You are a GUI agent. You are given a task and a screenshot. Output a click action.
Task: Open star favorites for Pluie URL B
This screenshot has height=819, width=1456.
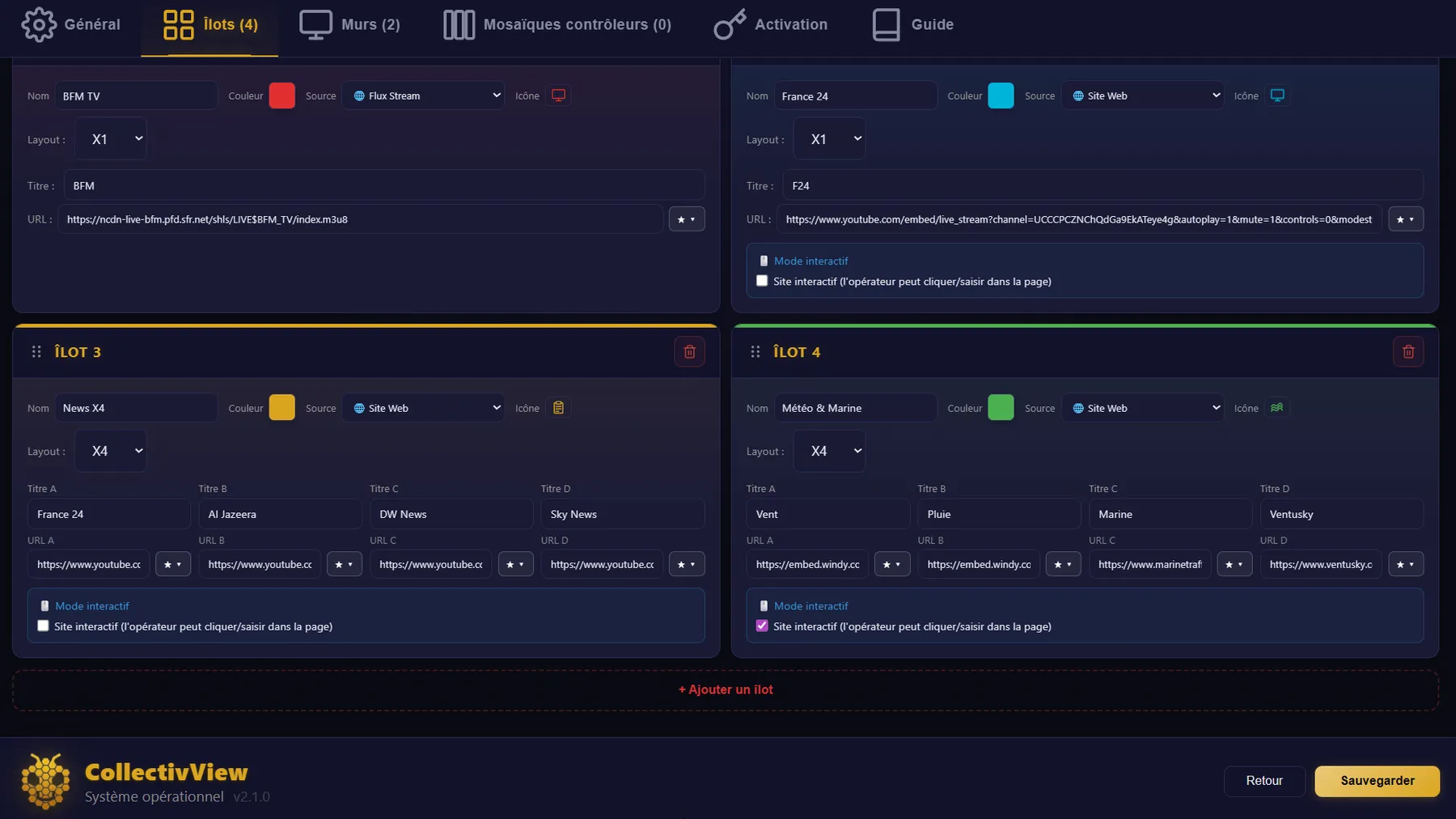point(1064,564)
